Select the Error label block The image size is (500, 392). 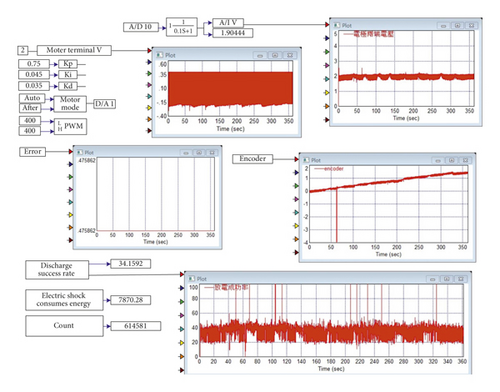pos(32,152)
